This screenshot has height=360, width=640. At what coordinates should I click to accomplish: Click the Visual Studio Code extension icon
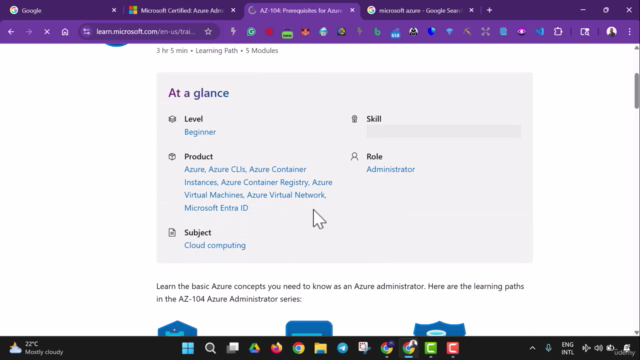point(540,31)
